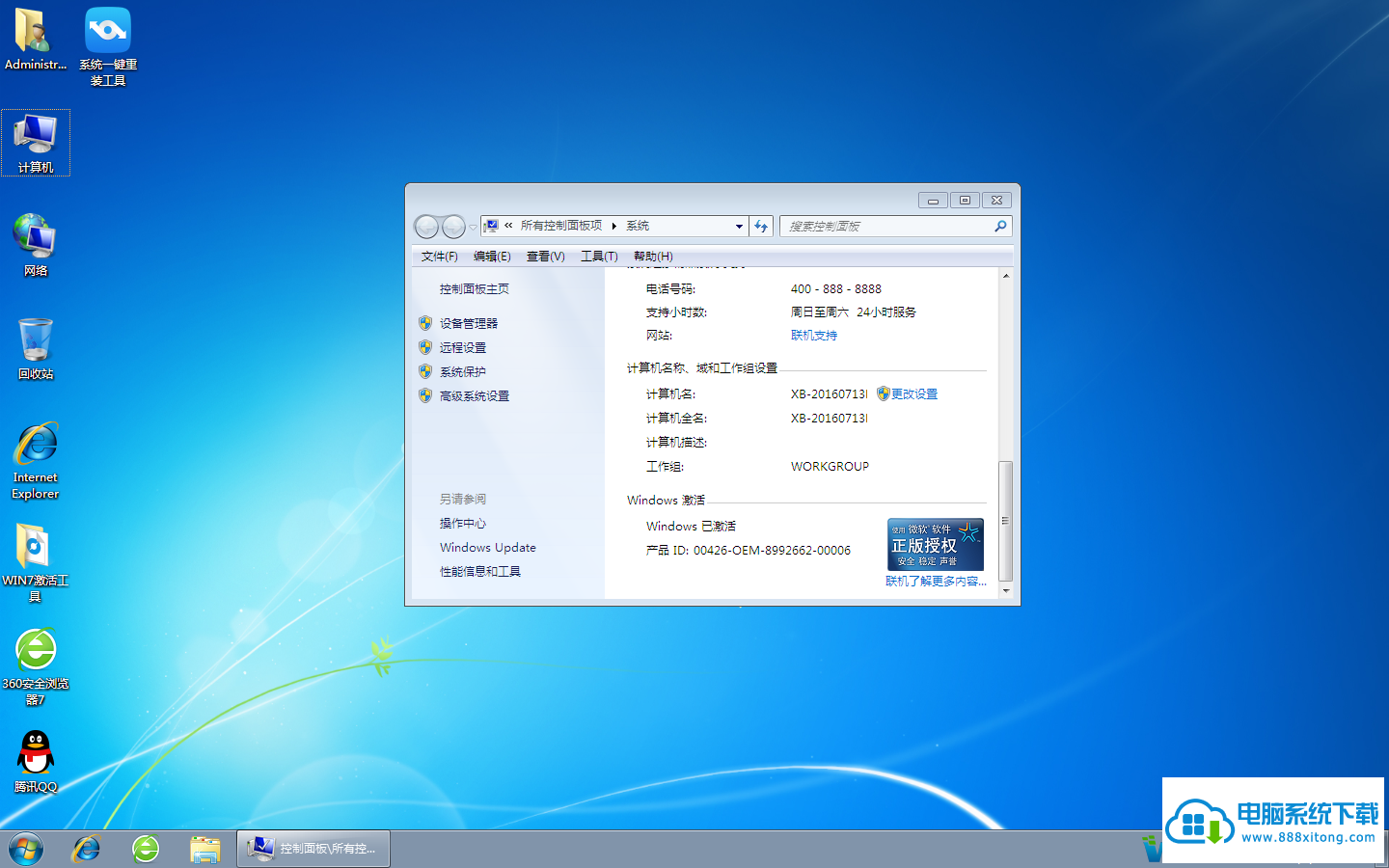1389x868 pixels.
Task: Click the Forward navigation arrow button
Action: tap(453, 227)
